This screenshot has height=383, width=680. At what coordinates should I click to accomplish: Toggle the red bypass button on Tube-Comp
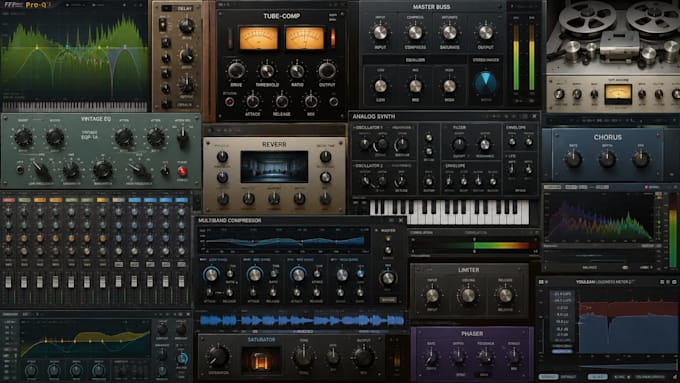[x=229, y=102]
